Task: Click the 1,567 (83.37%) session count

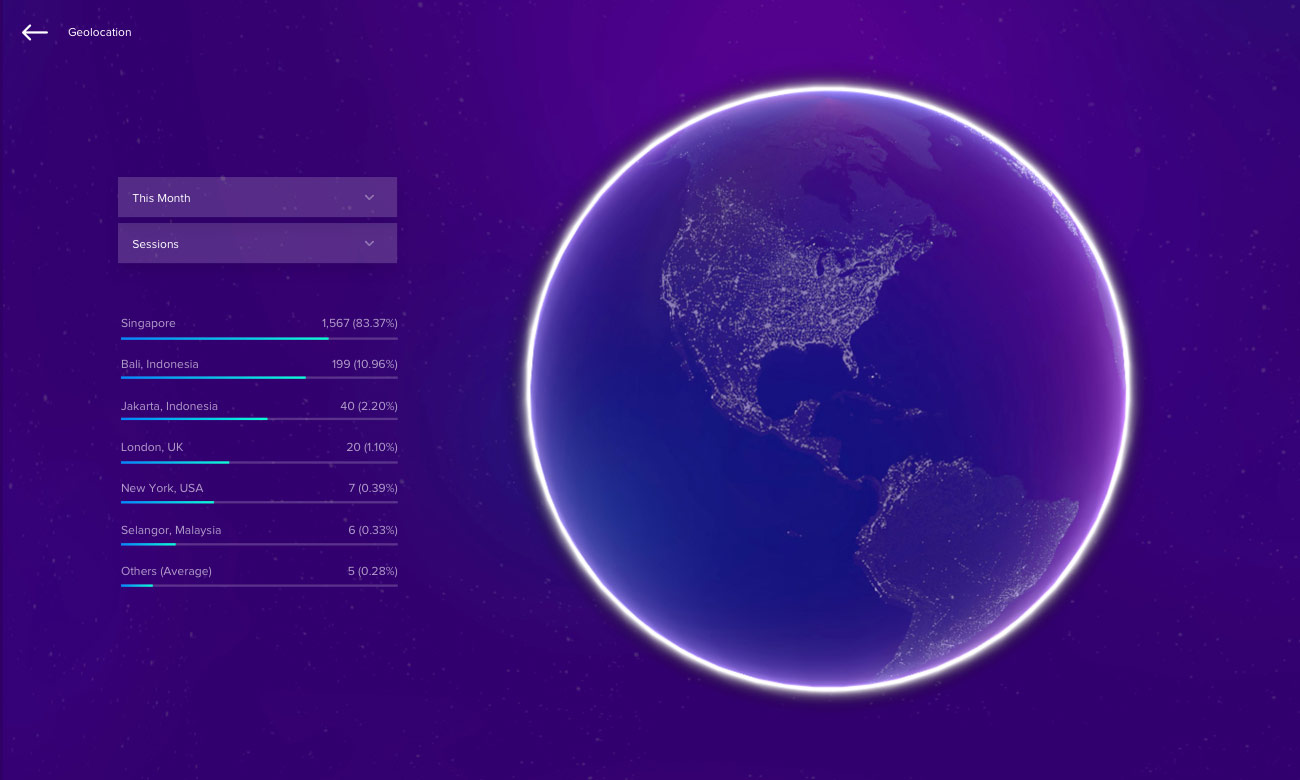Action: (x=359, y=323)
